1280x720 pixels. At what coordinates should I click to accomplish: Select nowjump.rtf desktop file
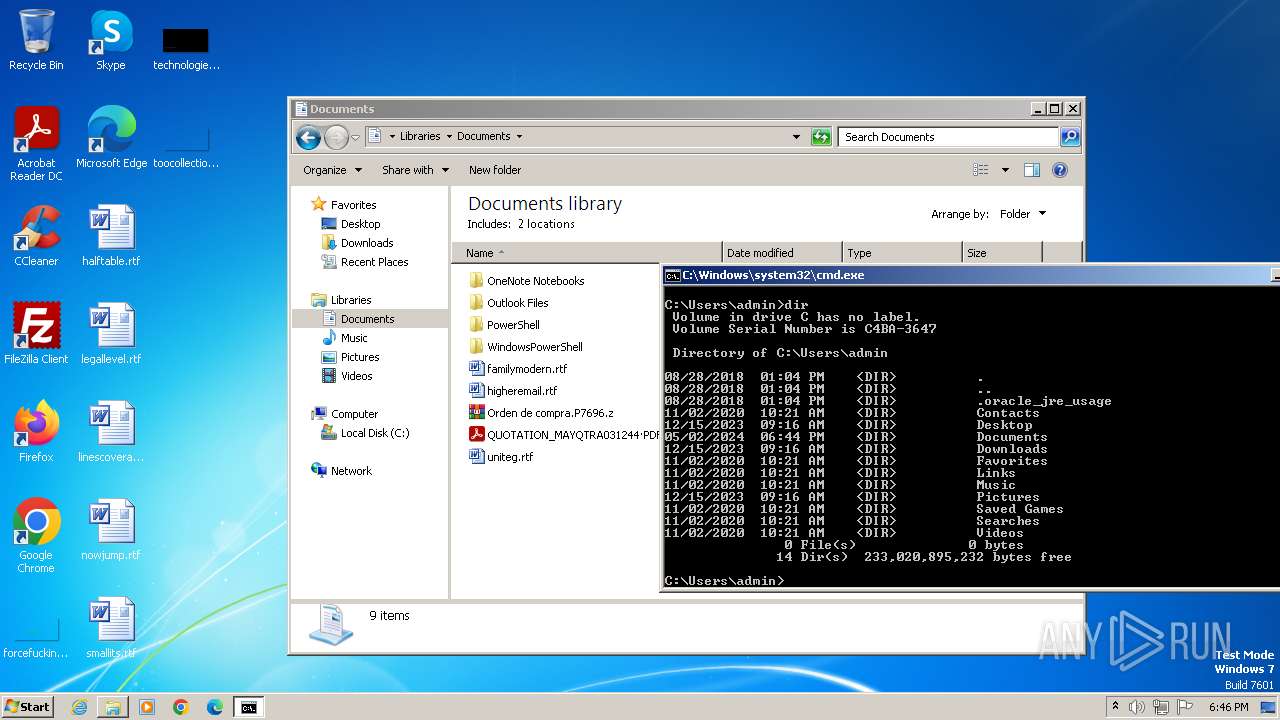click(110, 530)
